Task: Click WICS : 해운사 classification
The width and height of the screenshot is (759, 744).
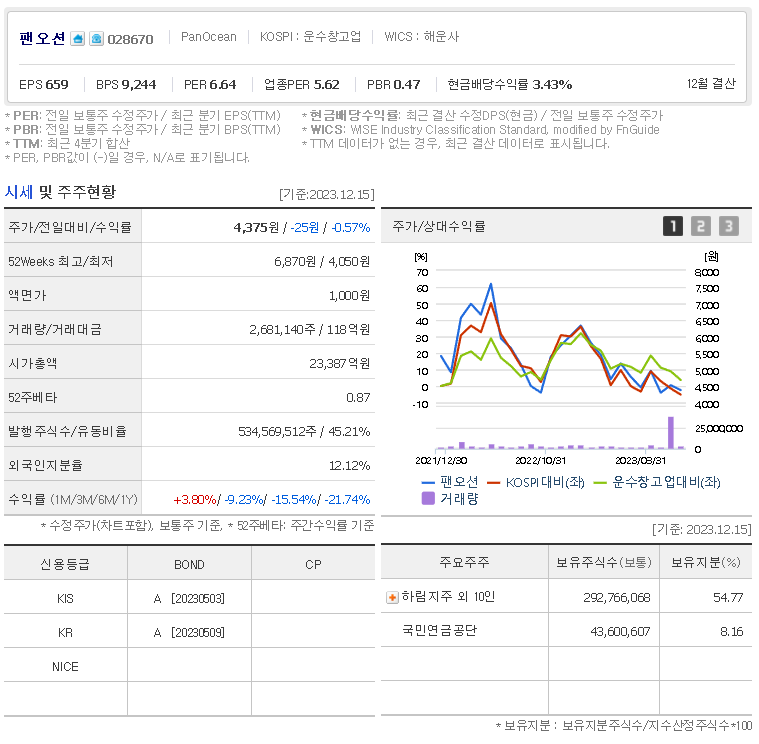Action: [422, 37]
